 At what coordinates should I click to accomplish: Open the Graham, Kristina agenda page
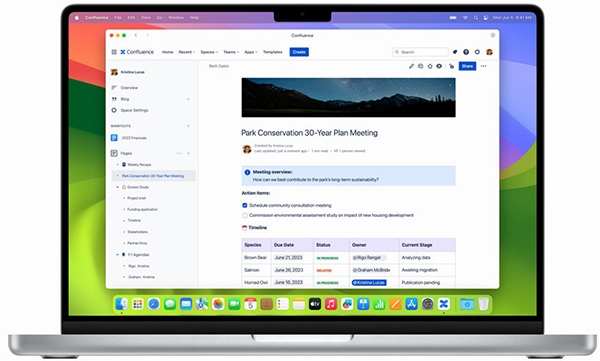pyautogui.click(x=142, y=277)
